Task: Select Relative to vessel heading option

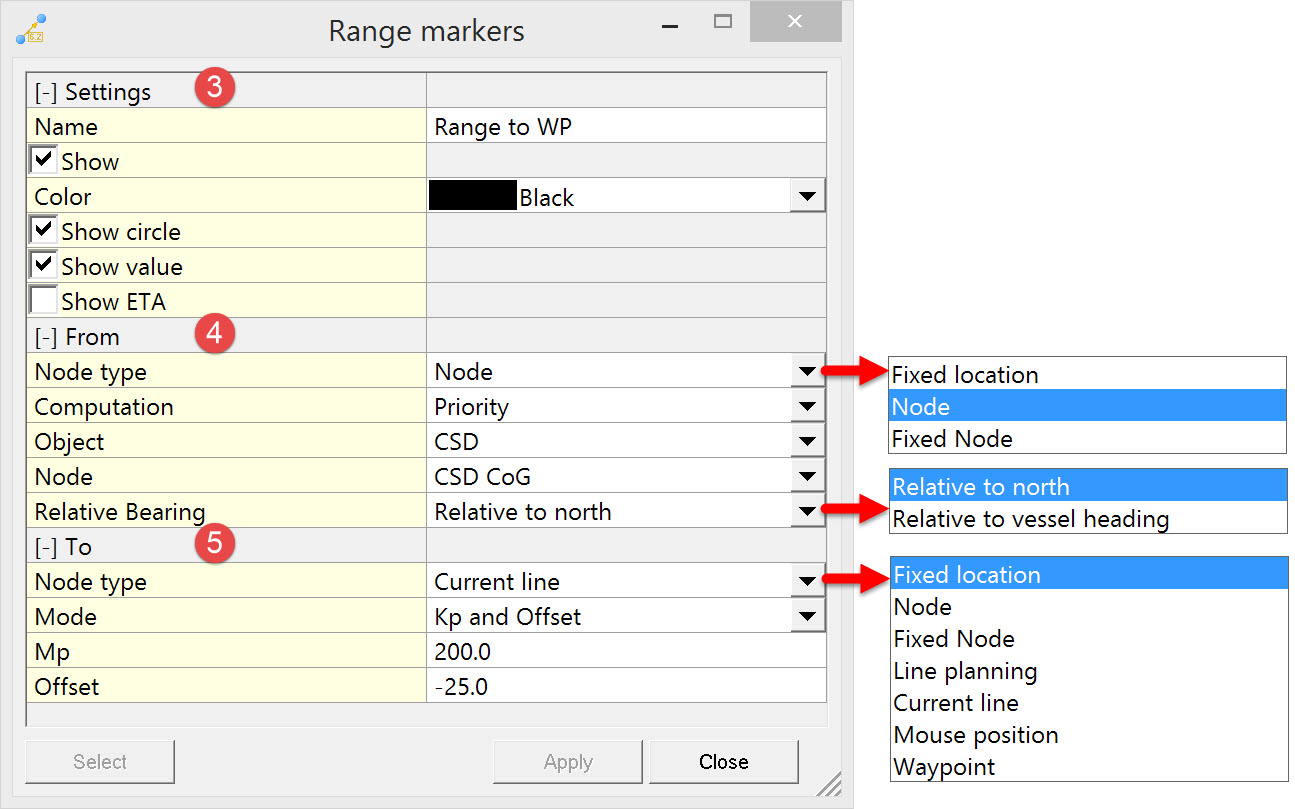Action: [x=1030, y=519]
